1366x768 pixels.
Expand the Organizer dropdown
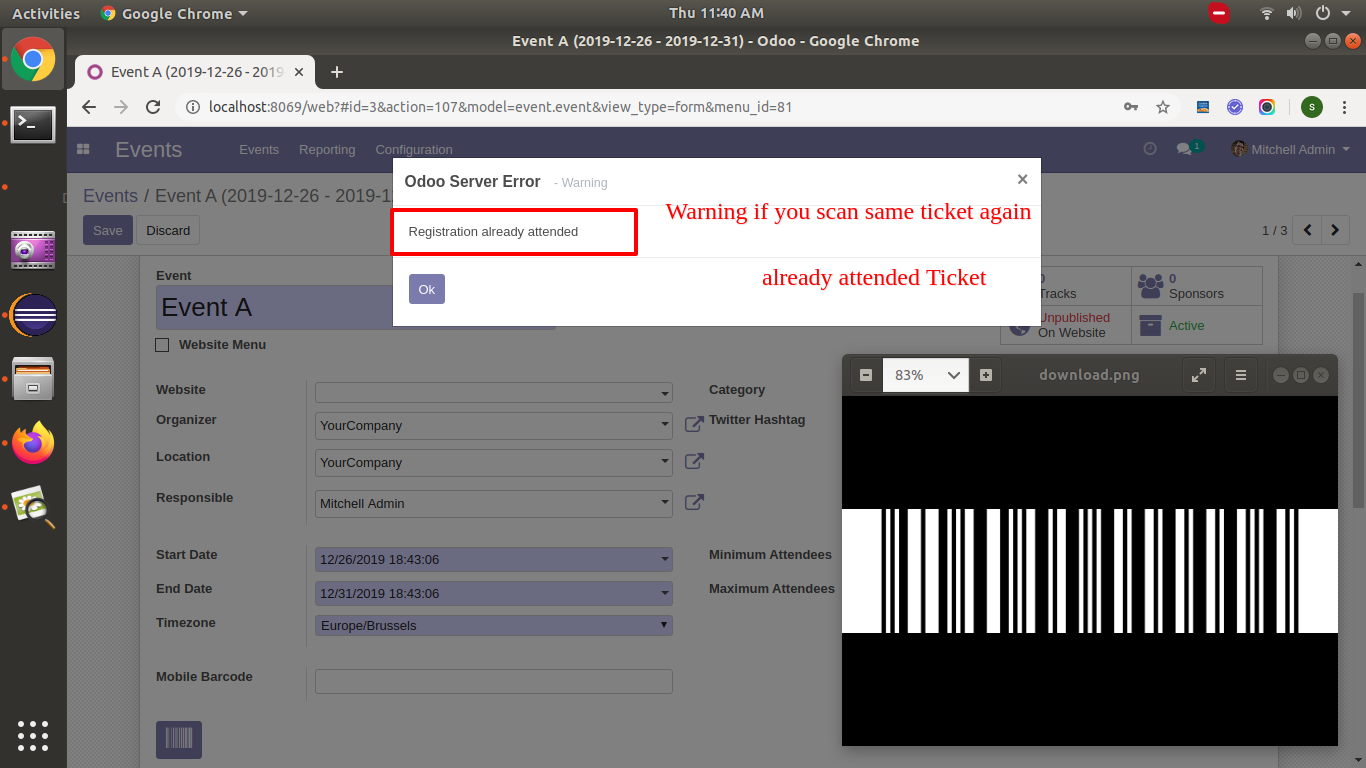(x=494, y=425)
